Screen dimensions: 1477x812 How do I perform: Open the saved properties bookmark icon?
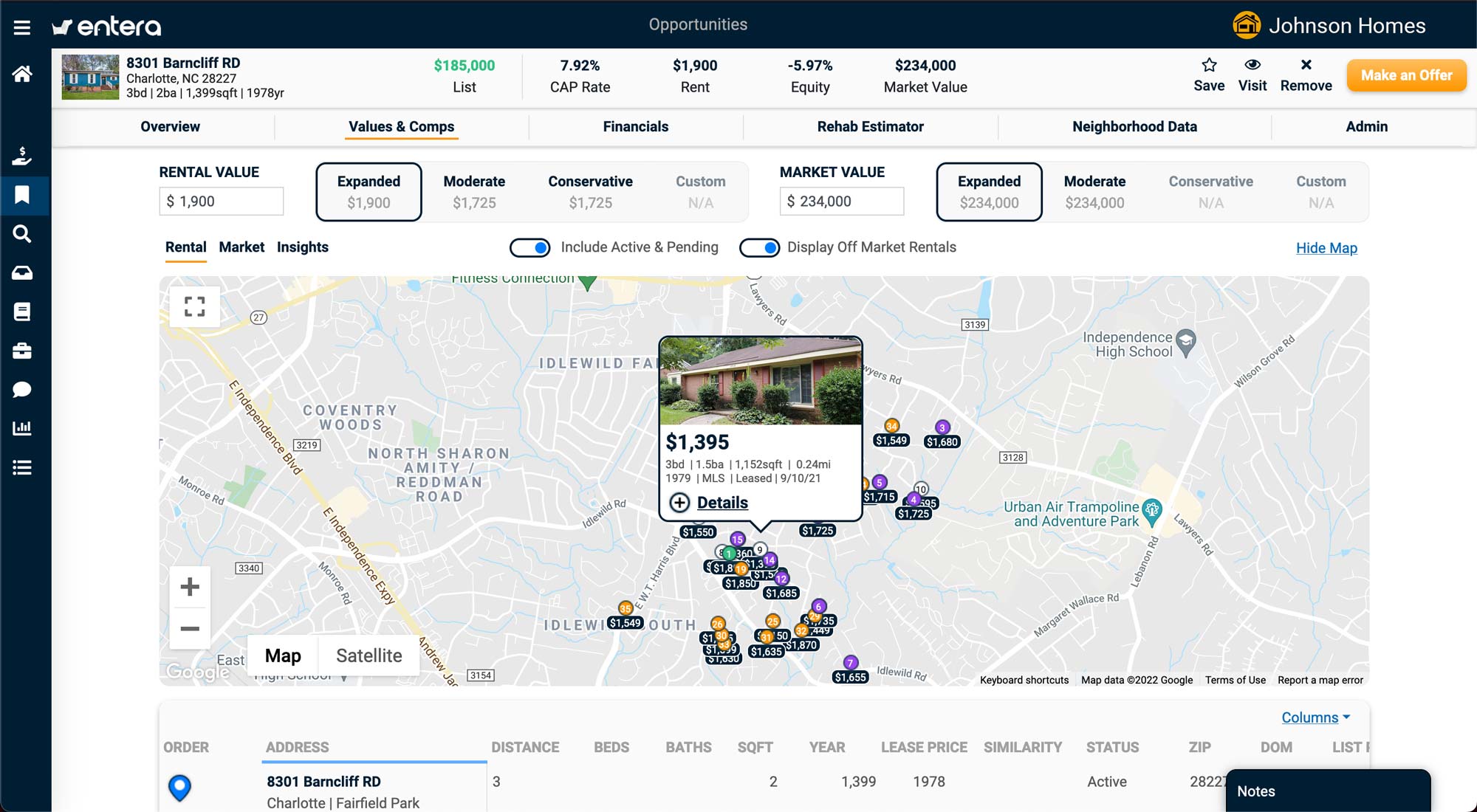23,196
